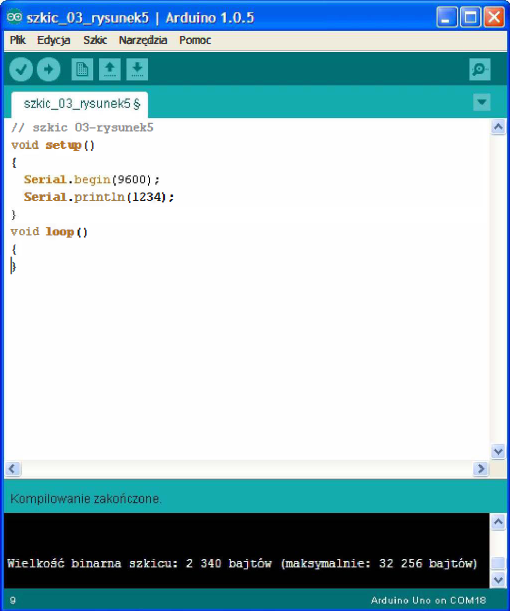Save the sketch with the arrow-down icon
The height and width of the screenshot is (611, 510).
(137, 70)
